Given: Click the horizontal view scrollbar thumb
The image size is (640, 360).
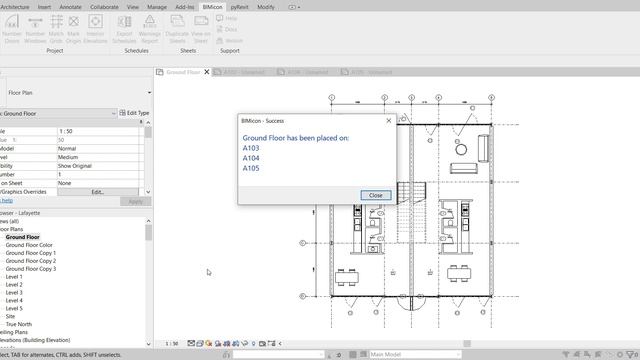Looking at the screenshot, I should click(x=467, y=344).
